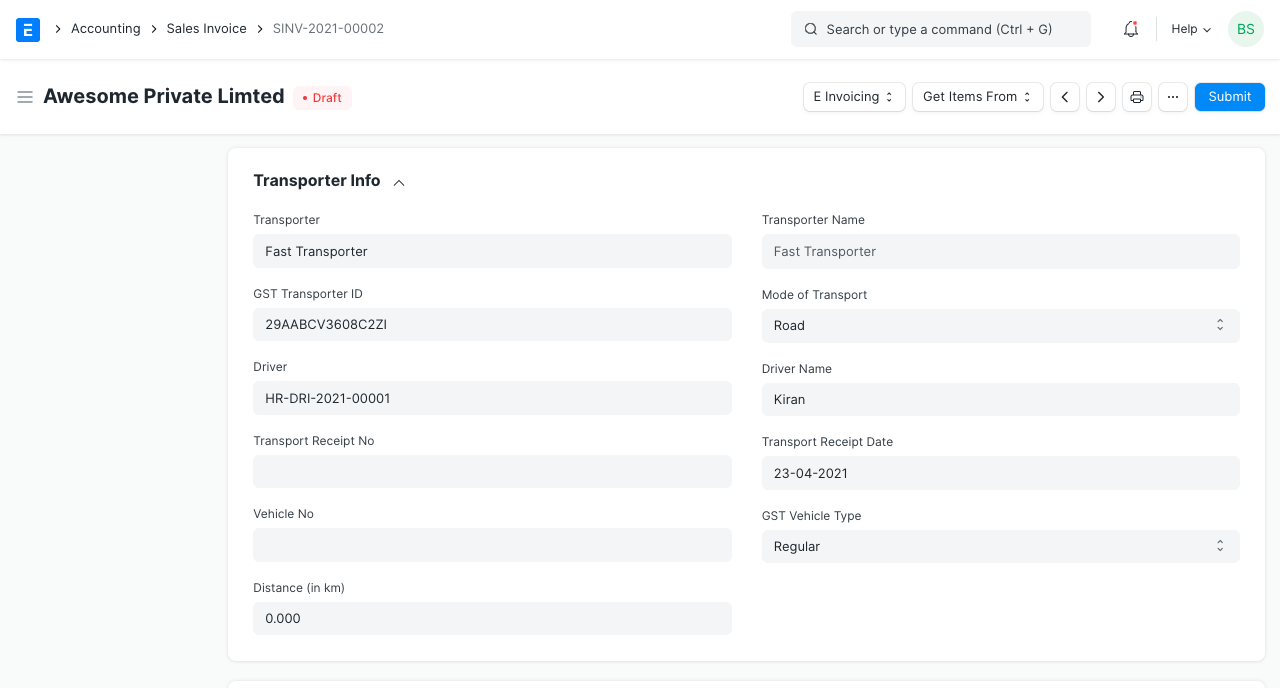Open the Mode of Transport dropdown
Image resolution: width=1280 pixels, height=688 pixels.
(1000, 325)
